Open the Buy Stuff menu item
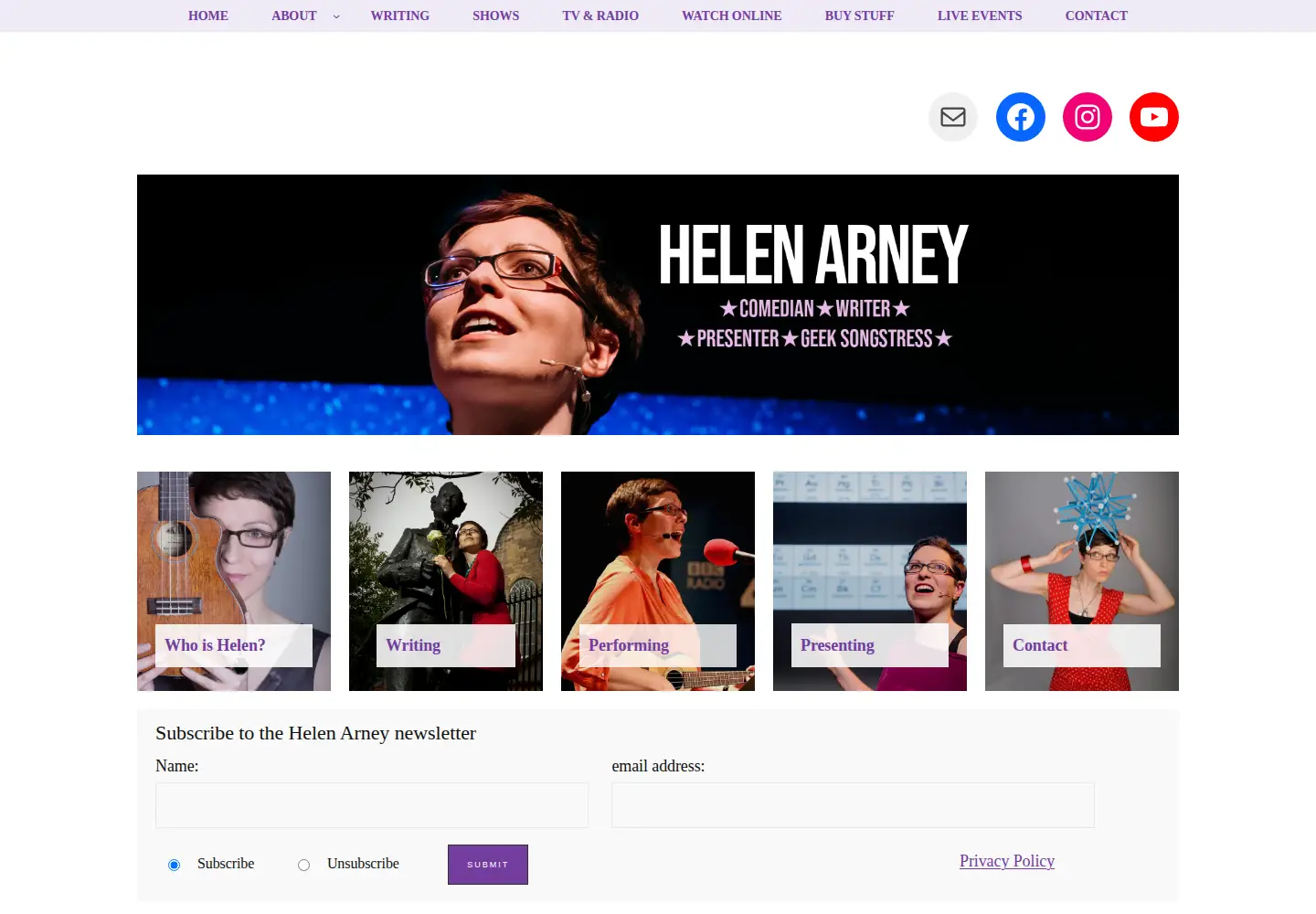Viewport: 1316px width, 914px height. coord(860,16)
